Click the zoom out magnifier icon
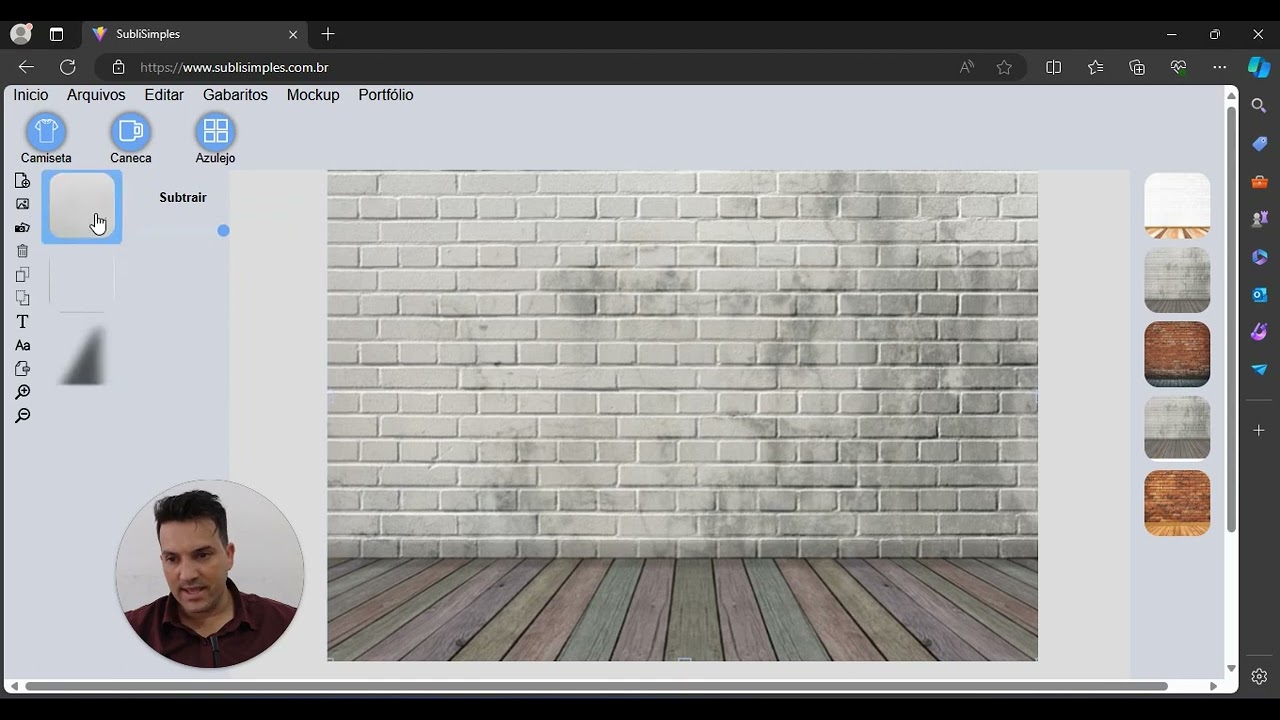 22,416
